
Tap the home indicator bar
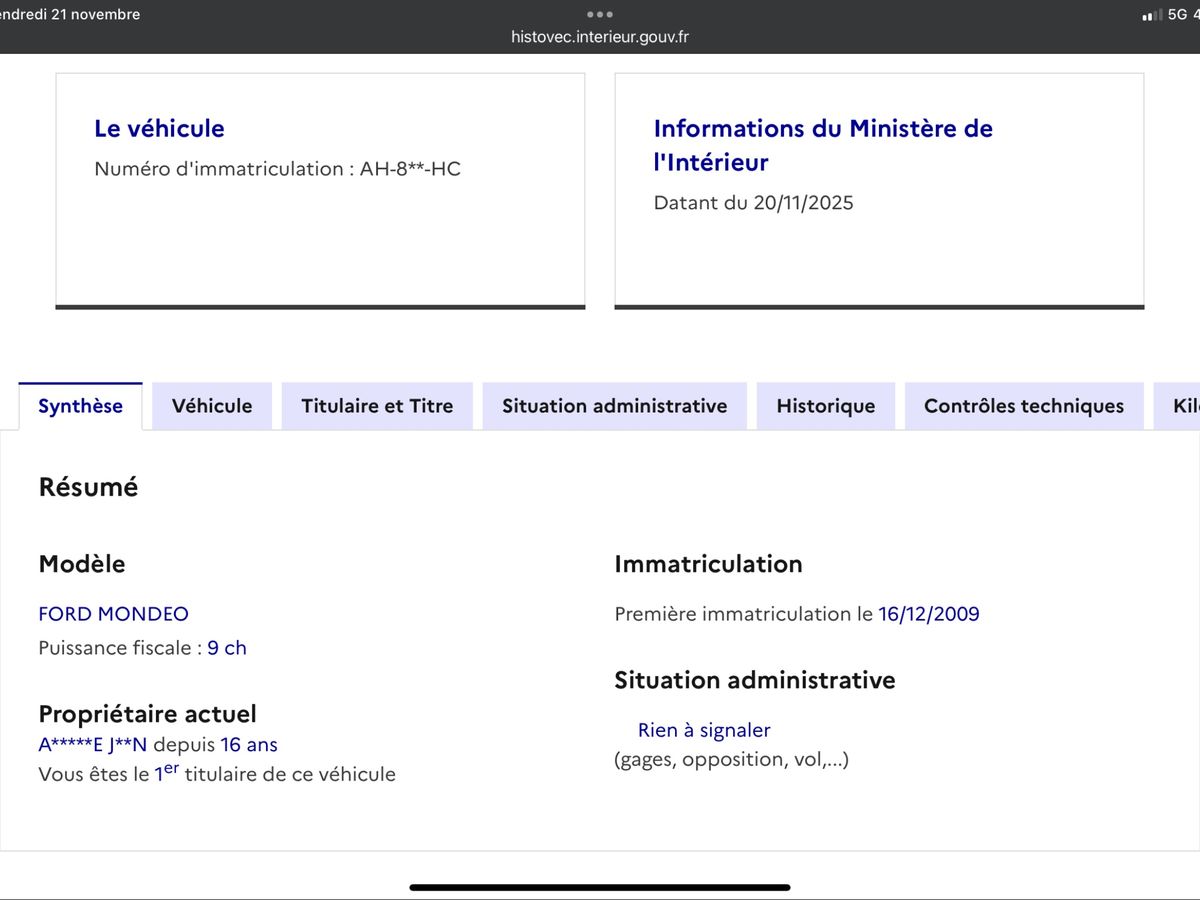coord(600,886)
